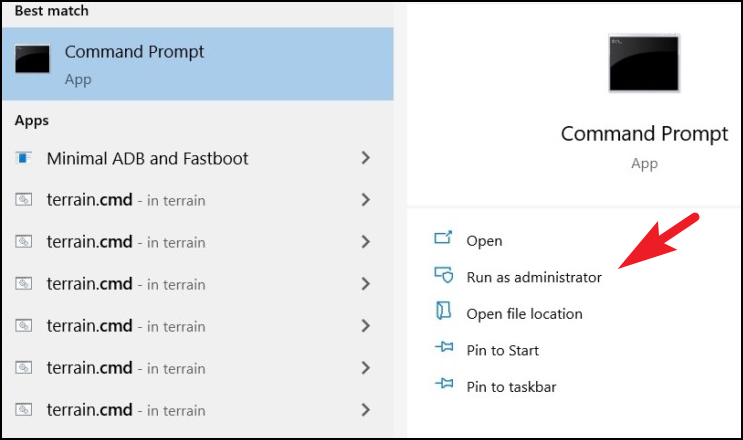Click the first terrain.cmd file icon

[x=23, y=200]
